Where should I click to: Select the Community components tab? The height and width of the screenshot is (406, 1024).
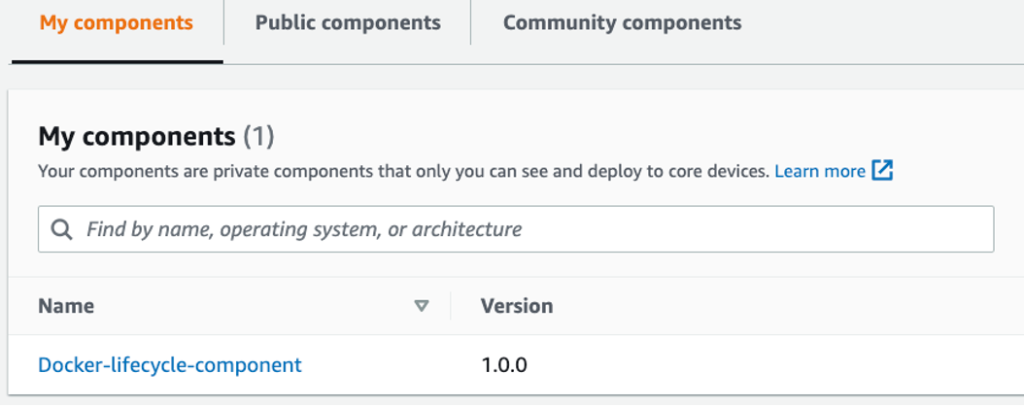pos(622,23)
